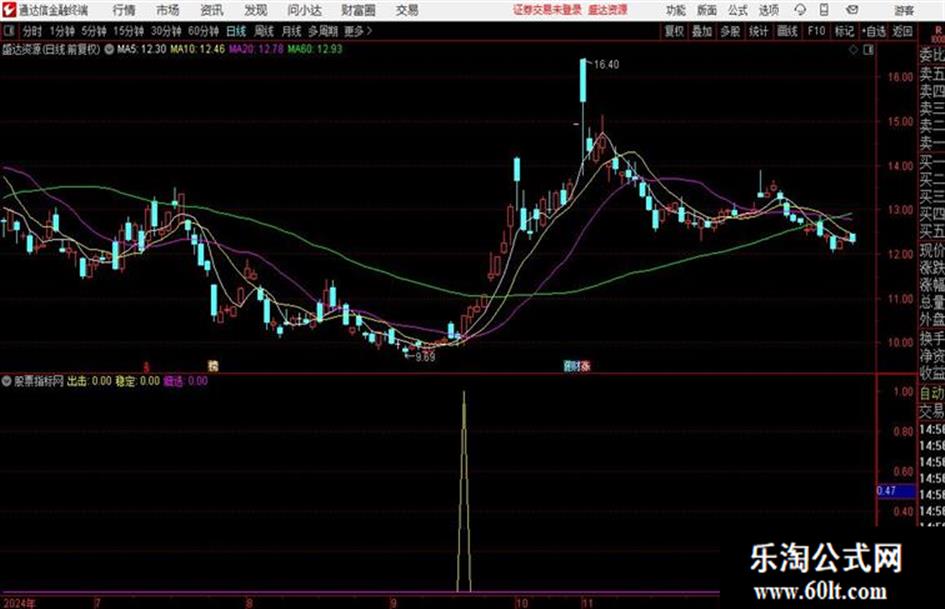Image resolution: width=945 pixels, height=609 pixels.
Task: Switch to the 1分钟 period tab
Action: click(x=62, y=31)
